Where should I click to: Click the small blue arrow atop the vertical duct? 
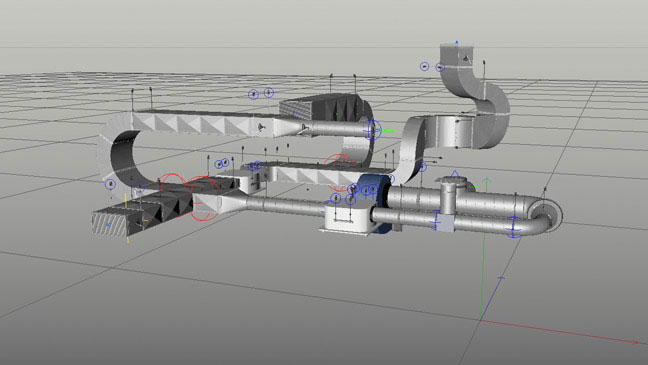[x=457, y=42]
